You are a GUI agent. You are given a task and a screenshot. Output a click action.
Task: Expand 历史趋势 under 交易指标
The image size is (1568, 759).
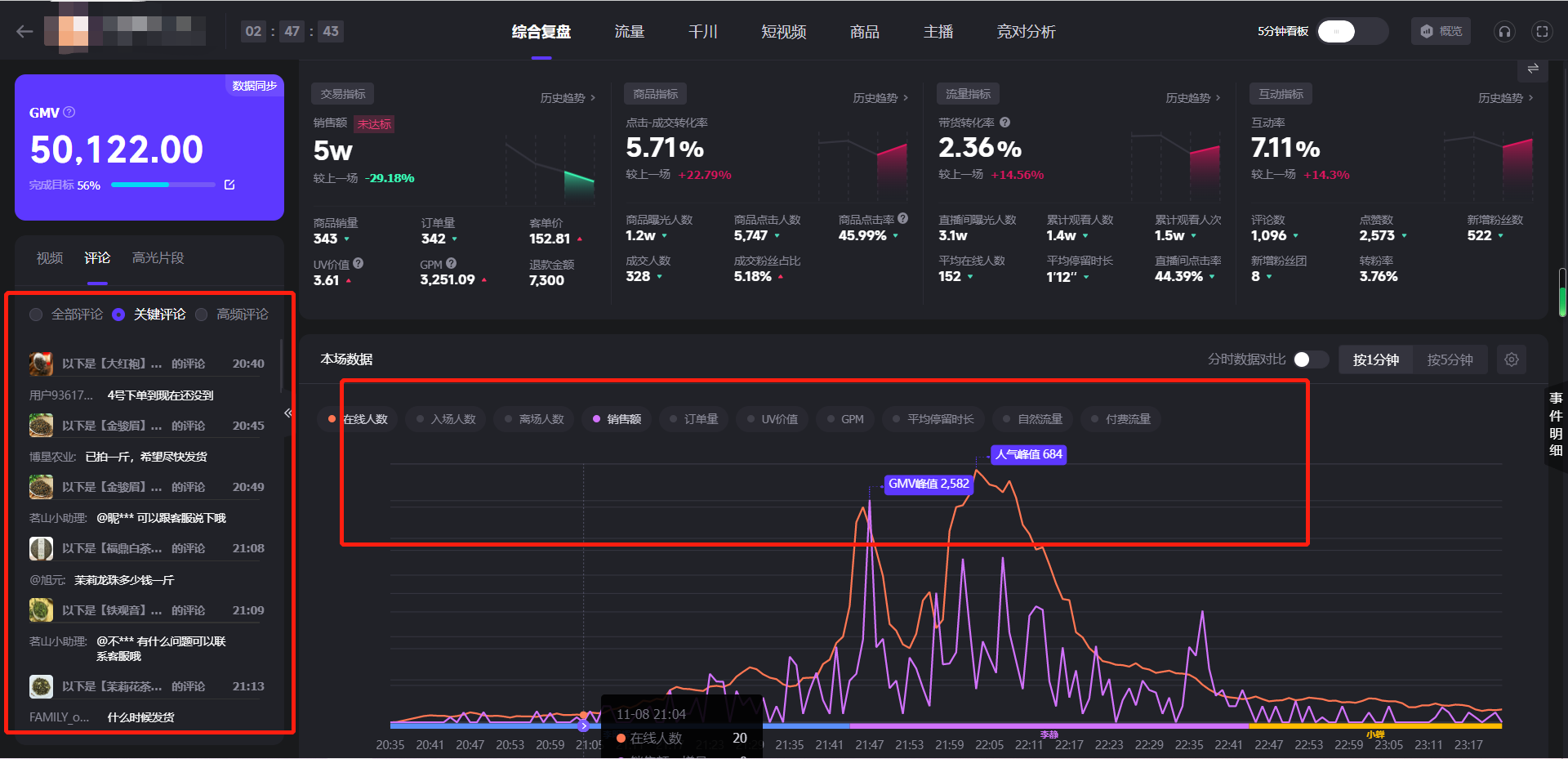click(x=568, y=98)
